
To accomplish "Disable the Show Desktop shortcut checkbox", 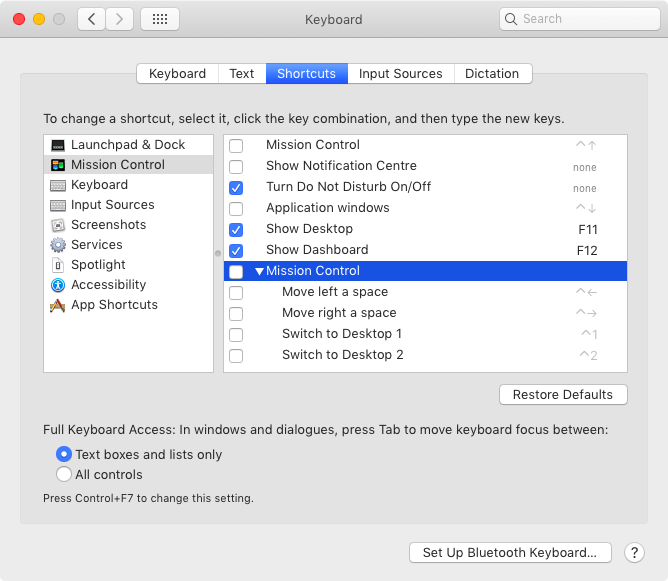I will pyautogui.click(x=236, y=229).
